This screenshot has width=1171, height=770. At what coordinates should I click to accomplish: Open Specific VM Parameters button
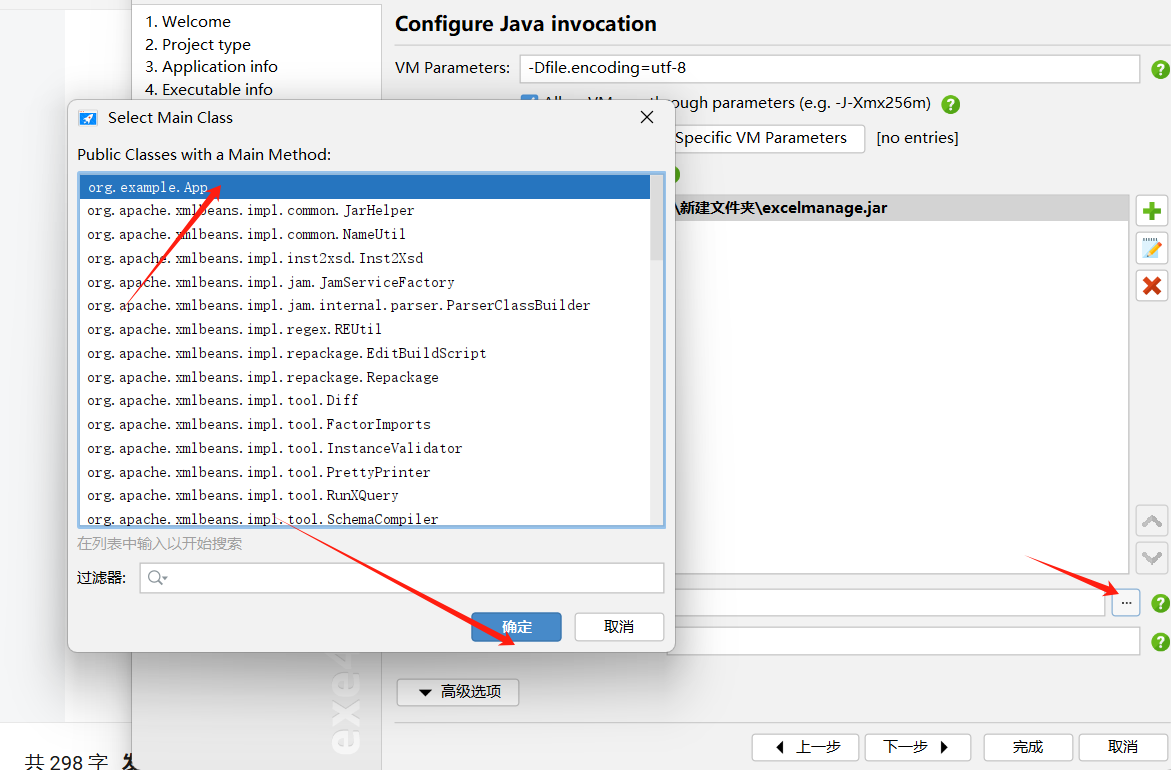click(x=768, y=138)
